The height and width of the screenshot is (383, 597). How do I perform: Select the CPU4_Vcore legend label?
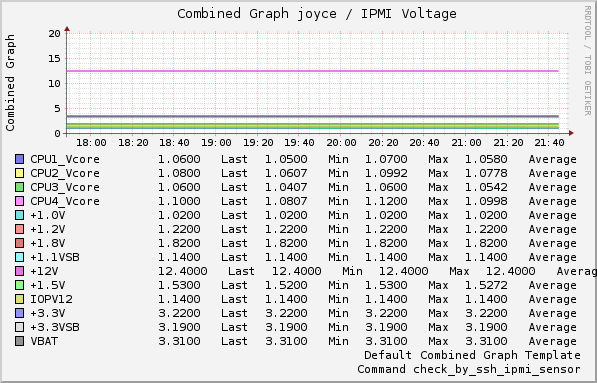(x=65, y=201)
